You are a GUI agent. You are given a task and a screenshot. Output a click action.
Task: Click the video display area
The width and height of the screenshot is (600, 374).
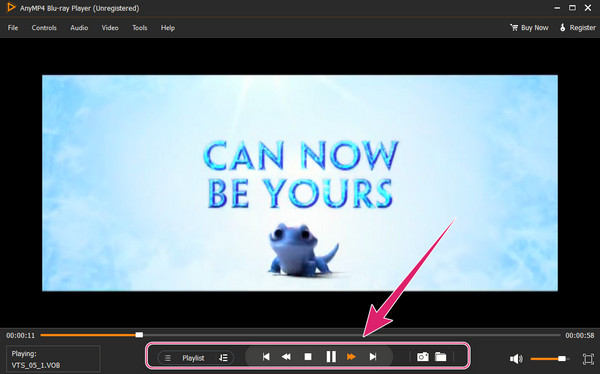(x=300, y=183)
